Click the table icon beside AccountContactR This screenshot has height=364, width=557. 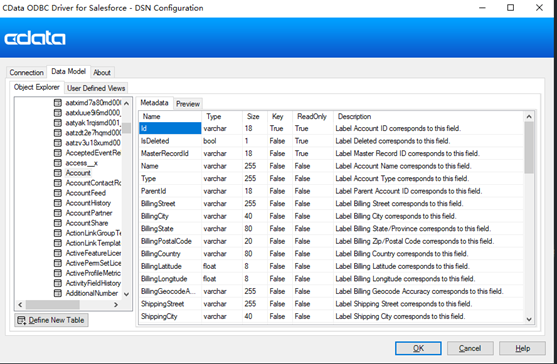point(58,183)
